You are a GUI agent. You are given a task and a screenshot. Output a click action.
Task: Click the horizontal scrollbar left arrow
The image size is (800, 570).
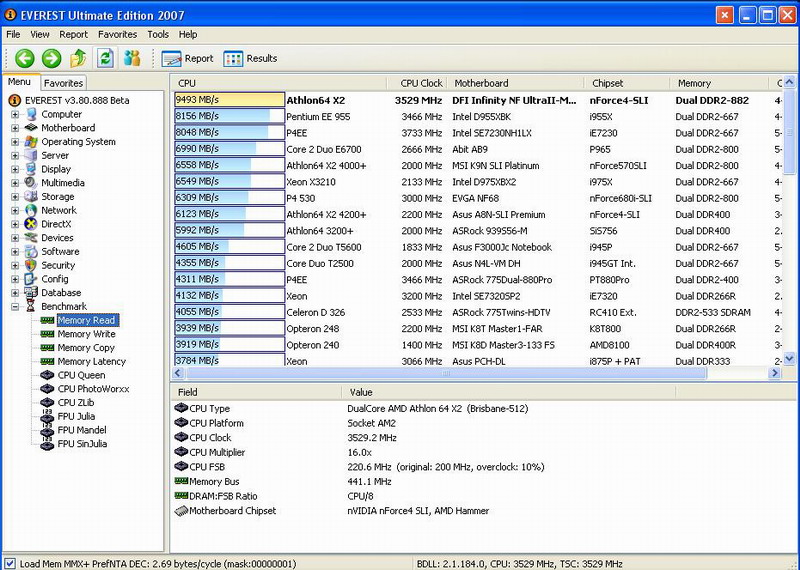pos(178,373)
